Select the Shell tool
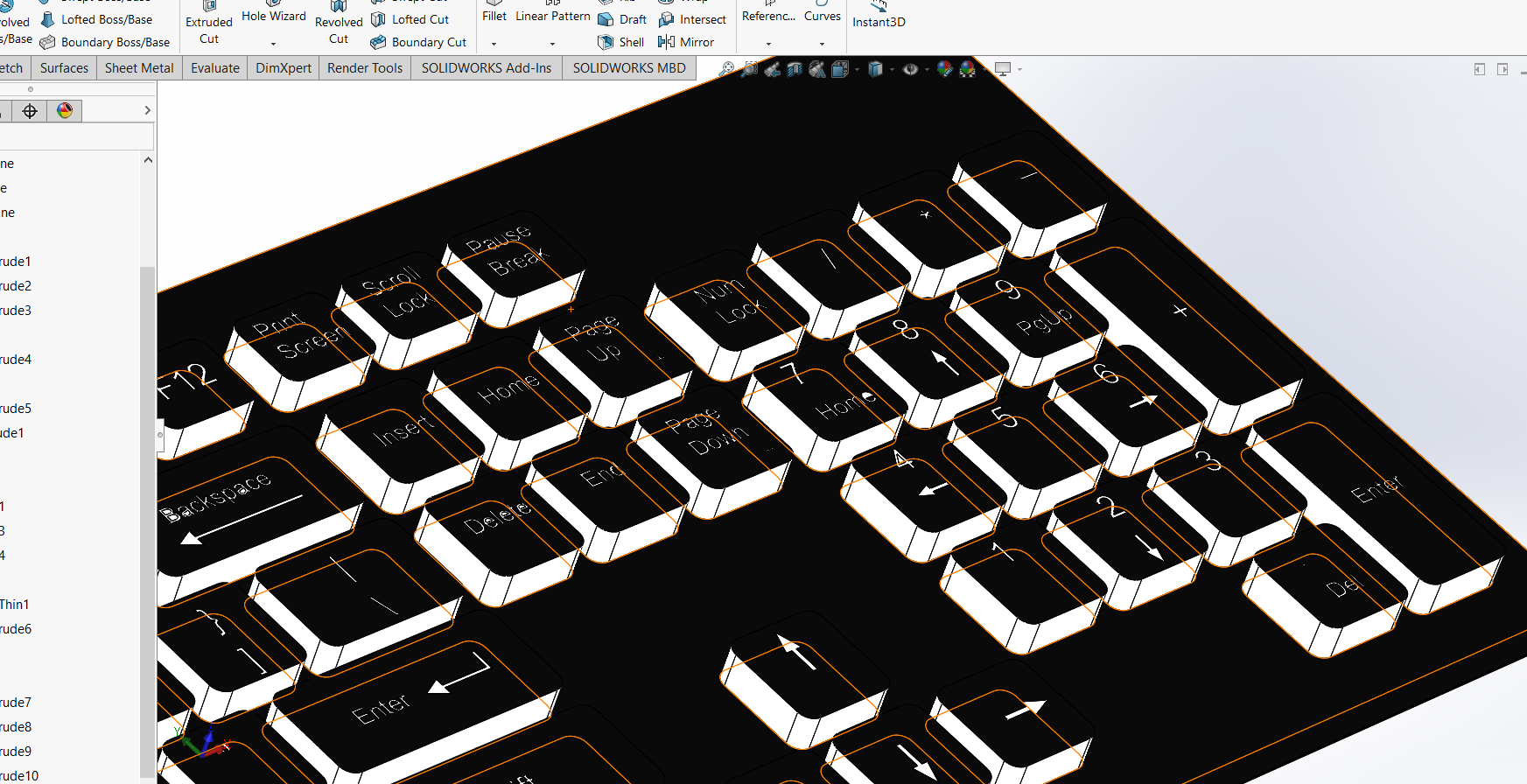The image size is (1527, 784). [620, 42]
